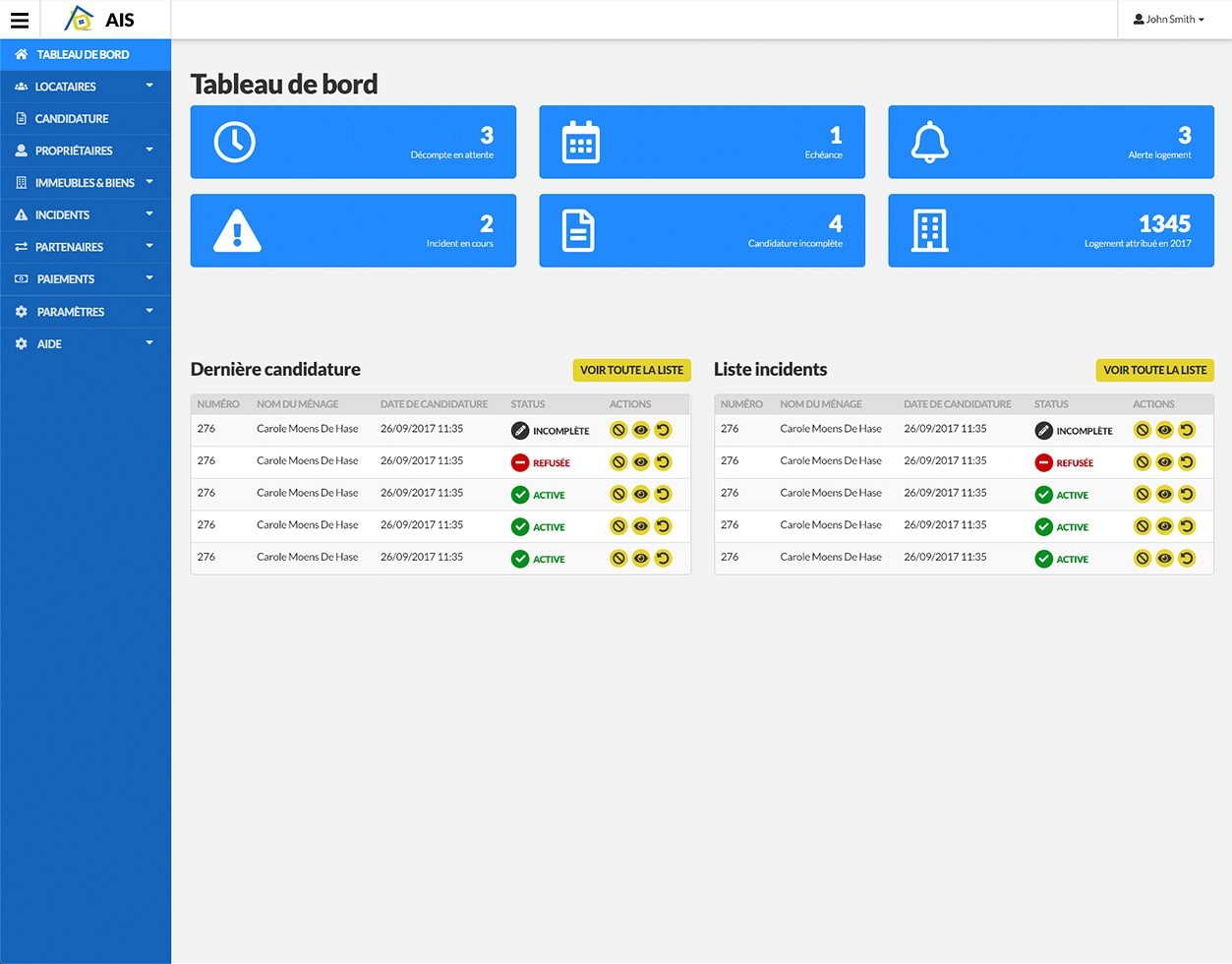Screen dimensions: 1232x964
Task: View the Incomplète row in Dernière candidature
Action: (641, 430)
